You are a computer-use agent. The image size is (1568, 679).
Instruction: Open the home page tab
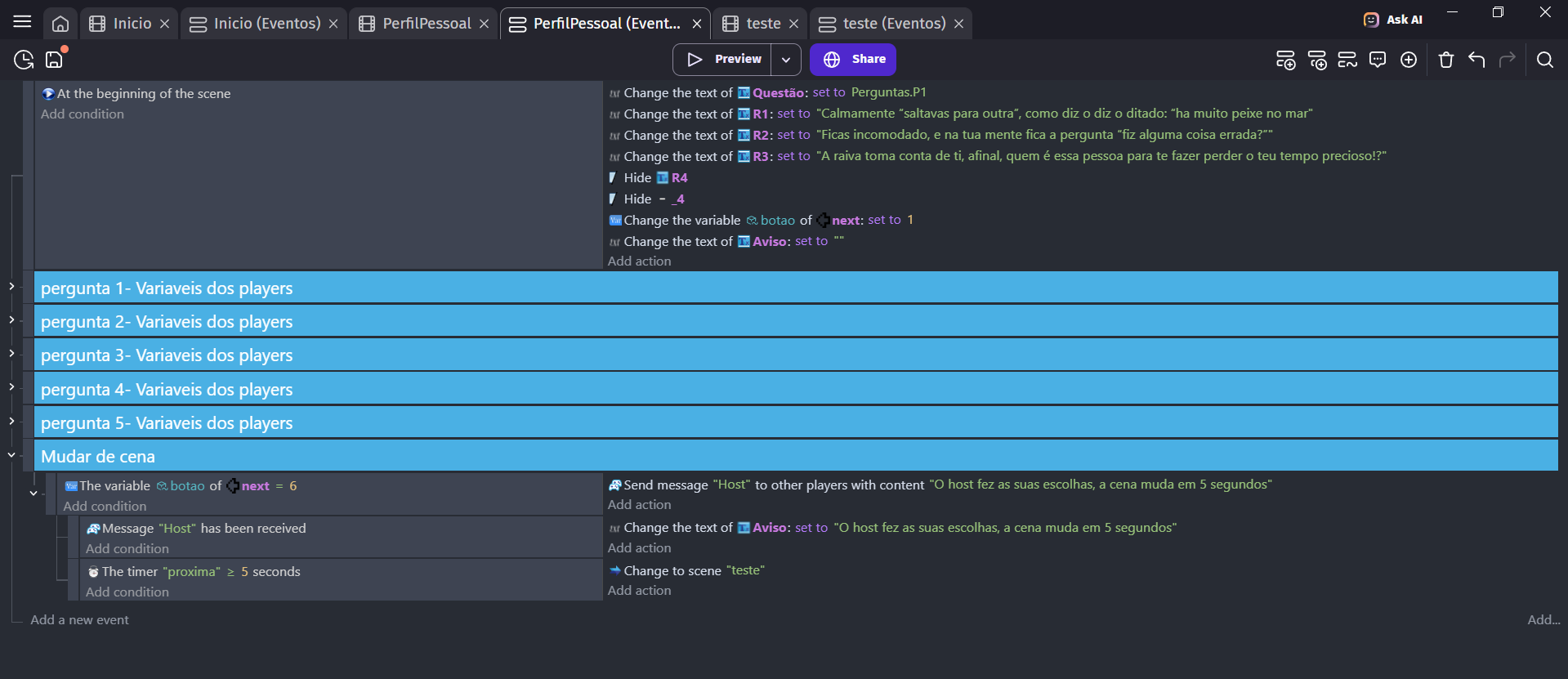(x=60, y=24)
